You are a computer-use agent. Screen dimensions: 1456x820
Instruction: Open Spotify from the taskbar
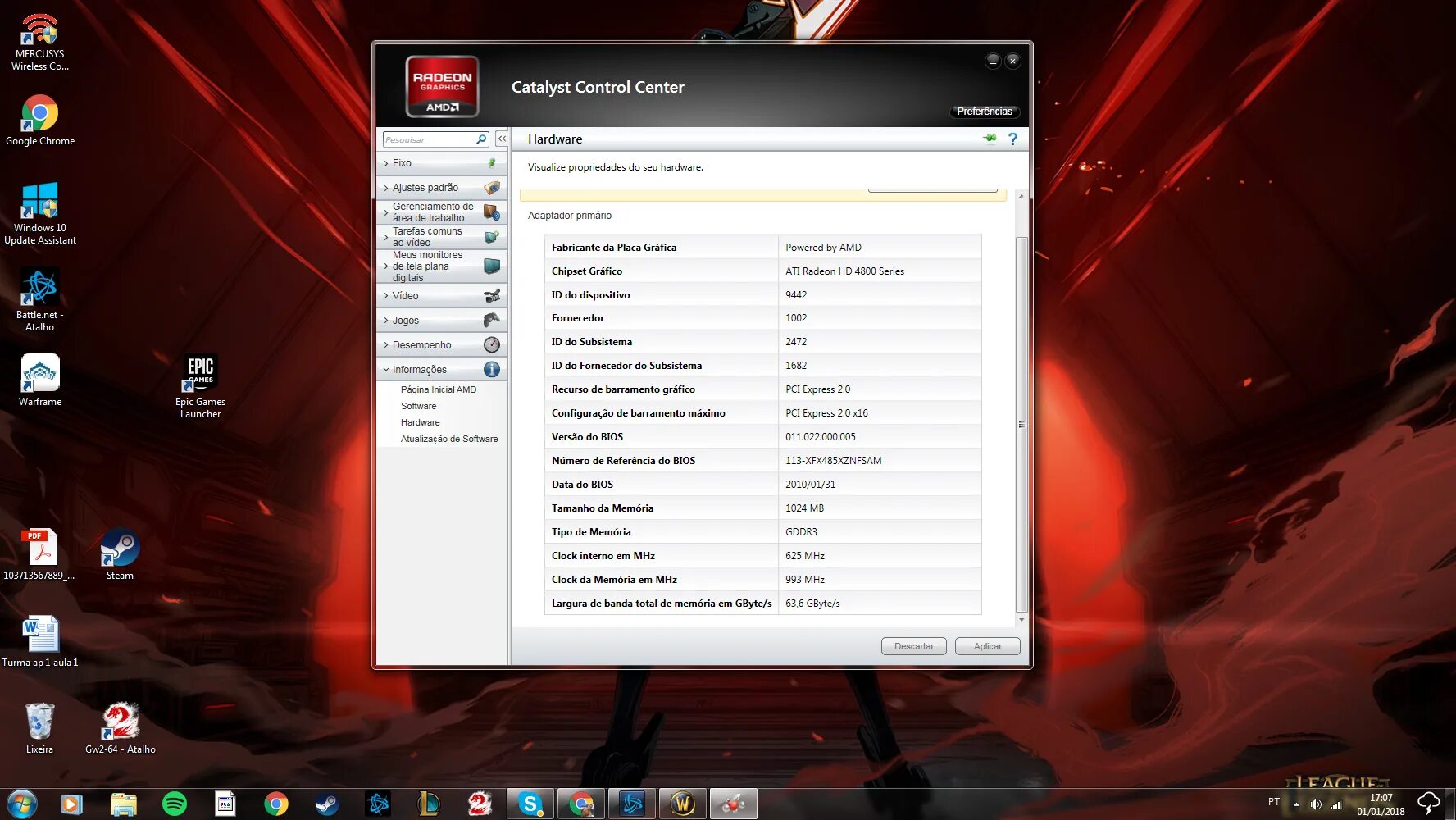[175, 804]
